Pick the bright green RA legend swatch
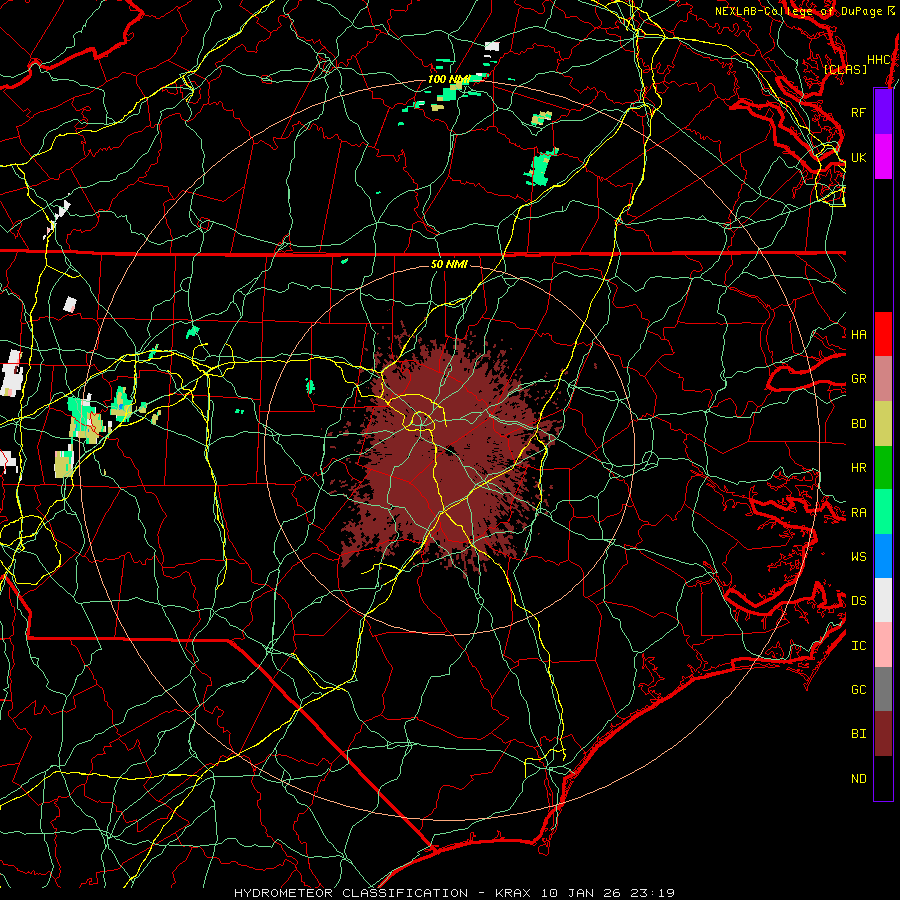Viewport: 900px width, 900px height. pyautogui.click(x=883, y=512)
